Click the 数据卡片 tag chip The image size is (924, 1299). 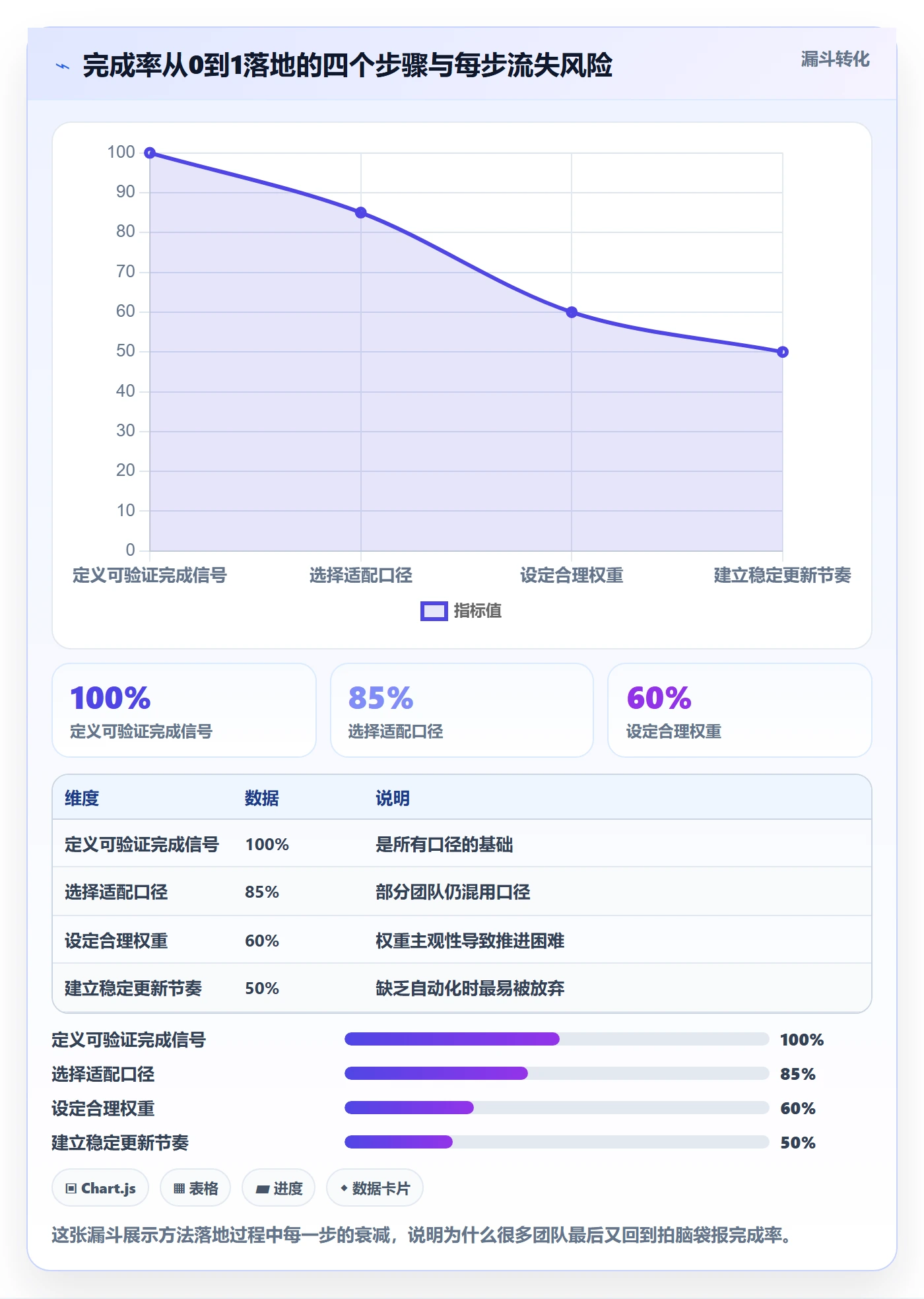[375, 1188]
